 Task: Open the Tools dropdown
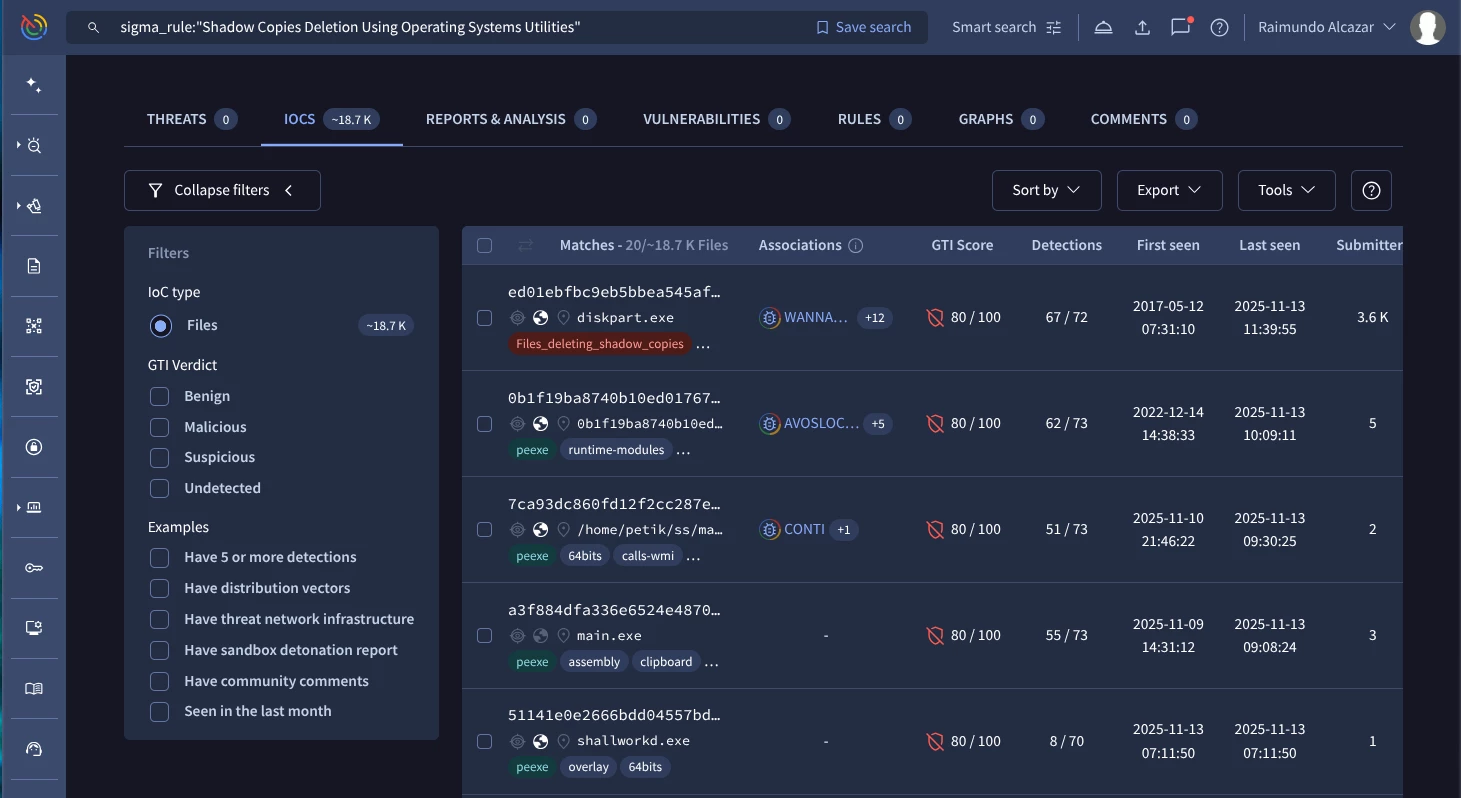[x=1286, y=190]
